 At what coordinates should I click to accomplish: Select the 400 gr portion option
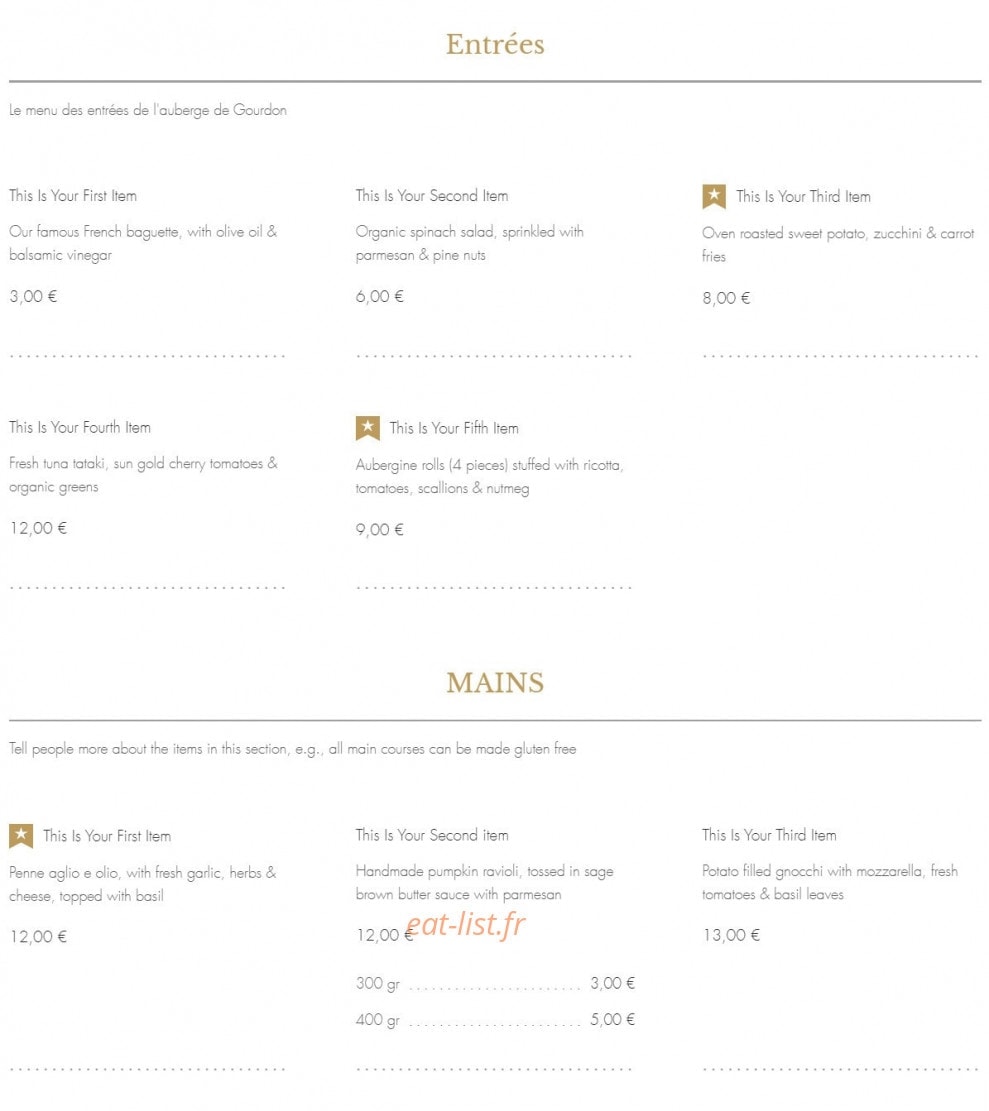coord(495,1020)
